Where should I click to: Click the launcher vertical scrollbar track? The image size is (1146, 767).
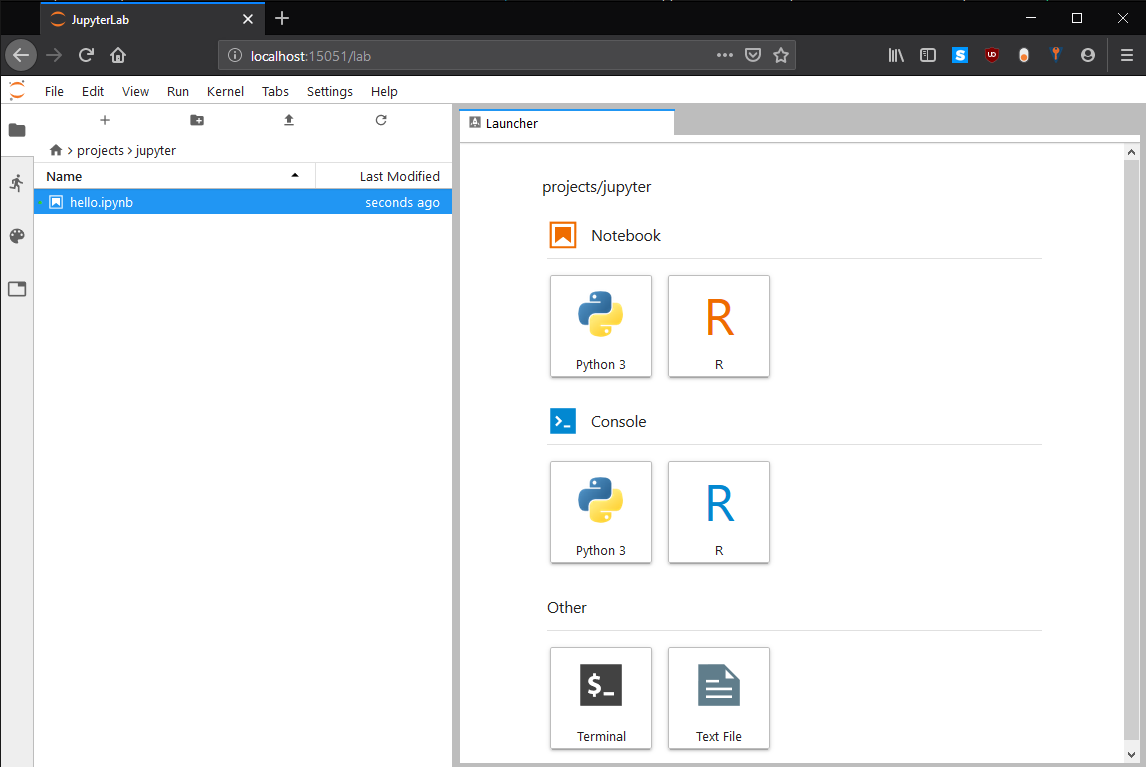(1131, 453)
